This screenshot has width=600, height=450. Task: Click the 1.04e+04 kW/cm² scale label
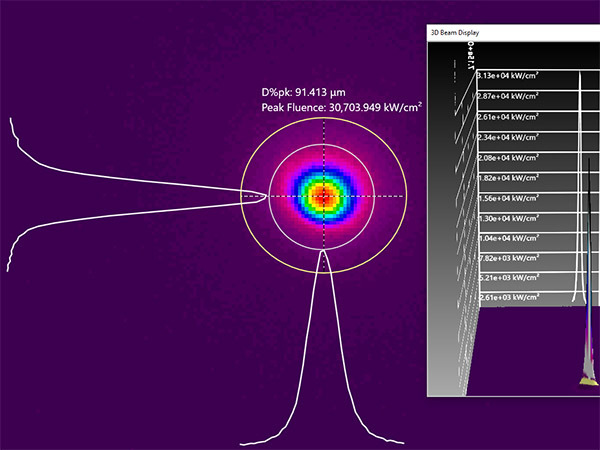[x=508, y=238]
